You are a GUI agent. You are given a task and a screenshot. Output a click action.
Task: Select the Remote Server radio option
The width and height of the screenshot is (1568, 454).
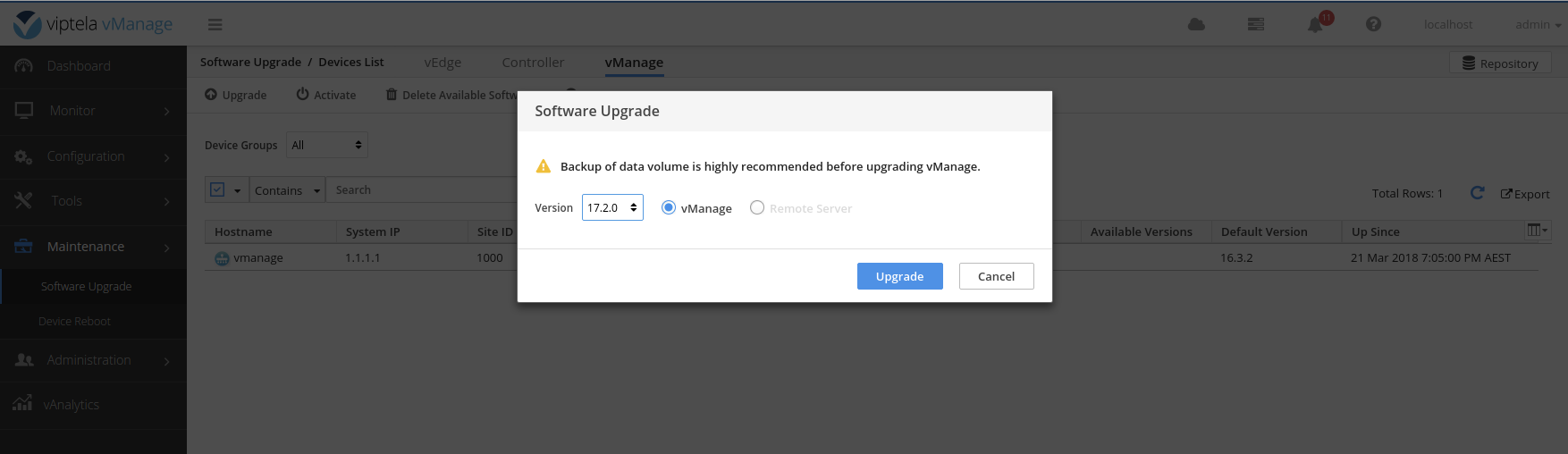(x=757, y=207)
